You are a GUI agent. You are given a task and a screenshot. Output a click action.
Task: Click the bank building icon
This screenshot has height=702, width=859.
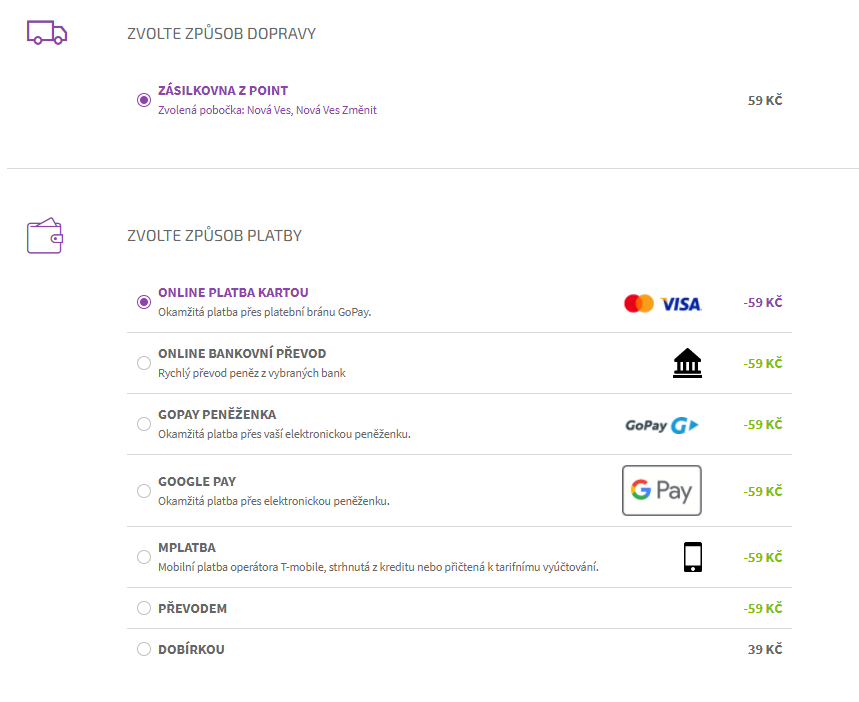(x=688, y=363)
